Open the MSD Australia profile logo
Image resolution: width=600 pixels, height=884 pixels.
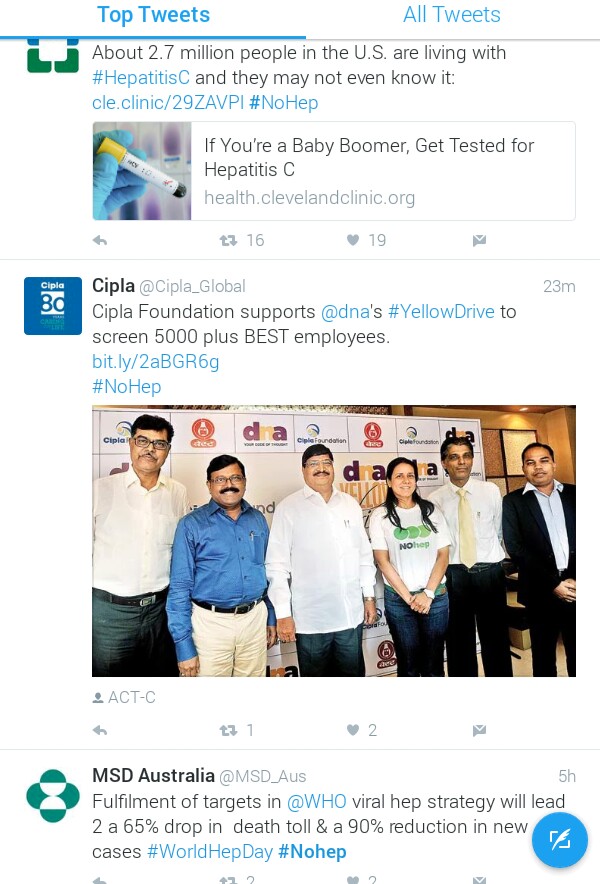click(53, 795)
